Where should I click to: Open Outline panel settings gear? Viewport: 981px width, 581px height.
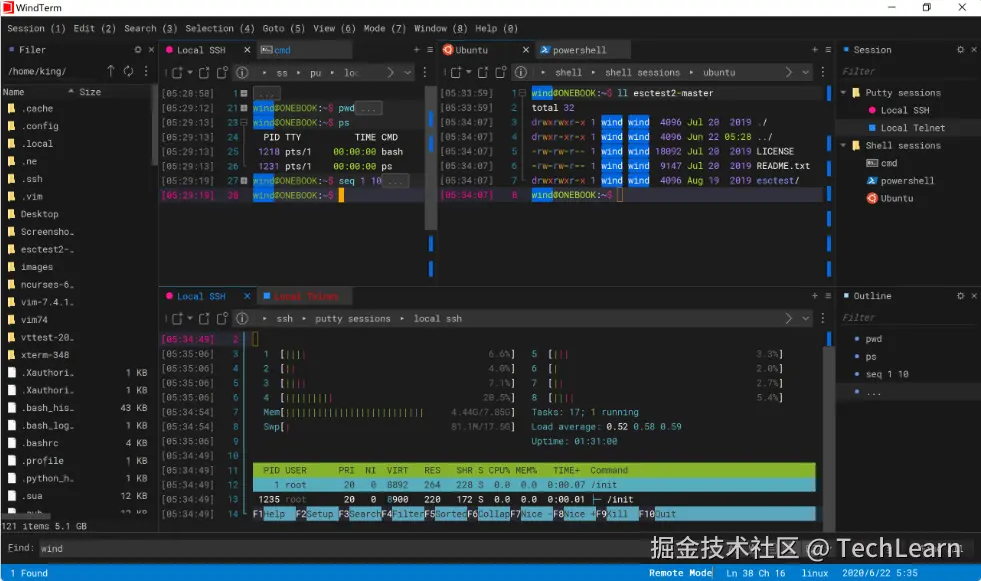960,296
